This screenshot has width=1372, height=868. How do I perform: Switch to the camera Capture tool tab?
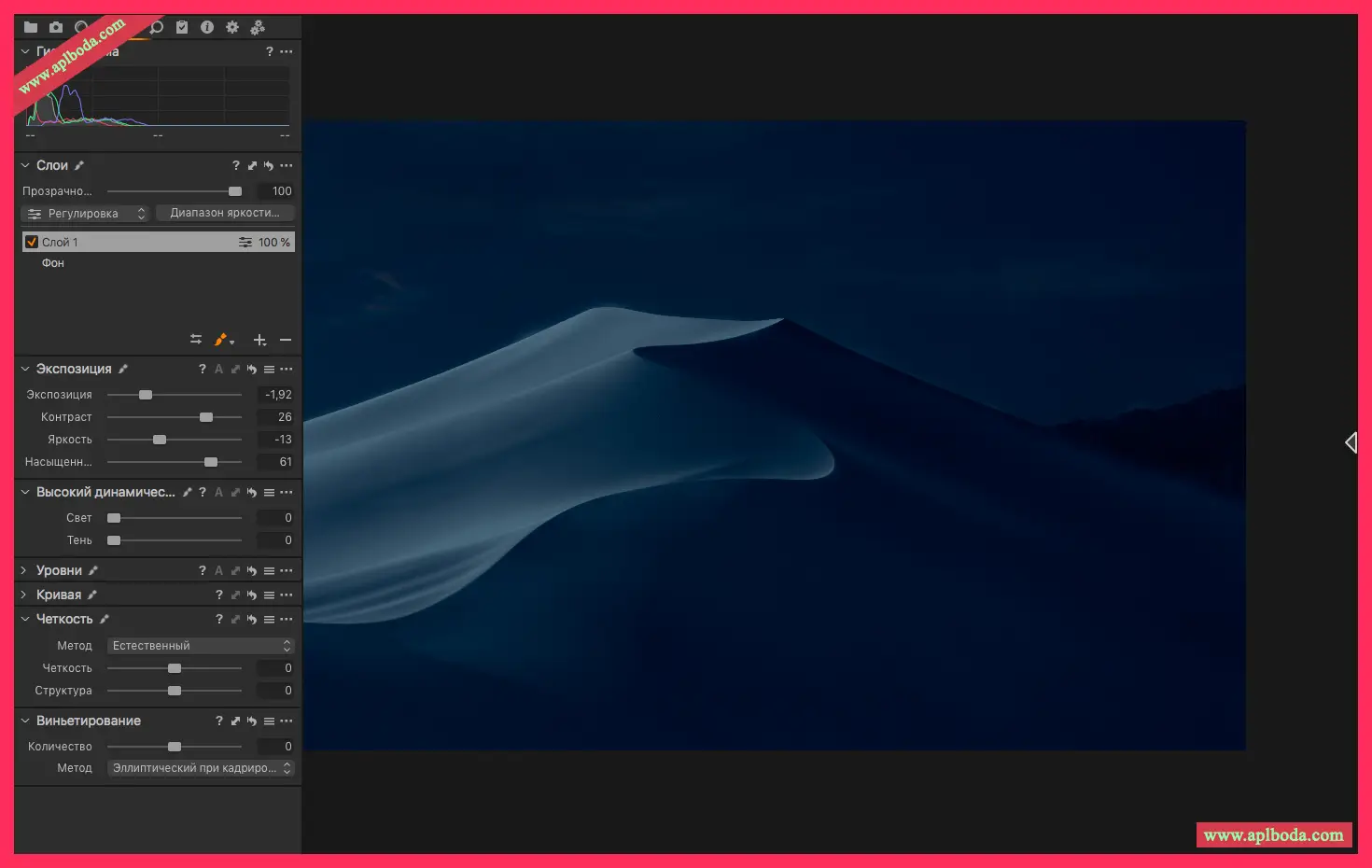click(56, 27)
